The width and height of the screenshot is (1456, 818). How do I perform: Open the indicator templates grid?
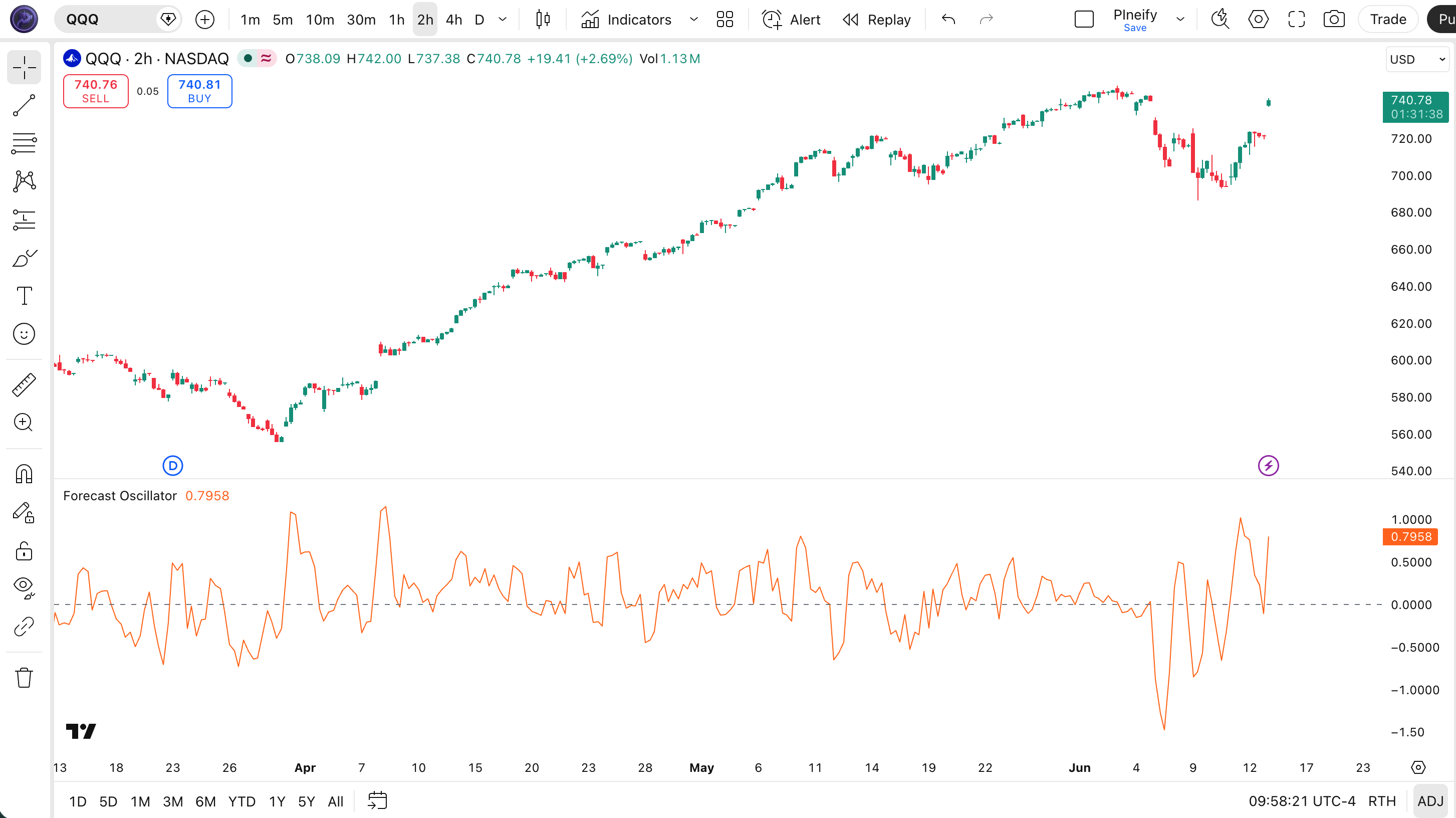(x=724, y=20)
